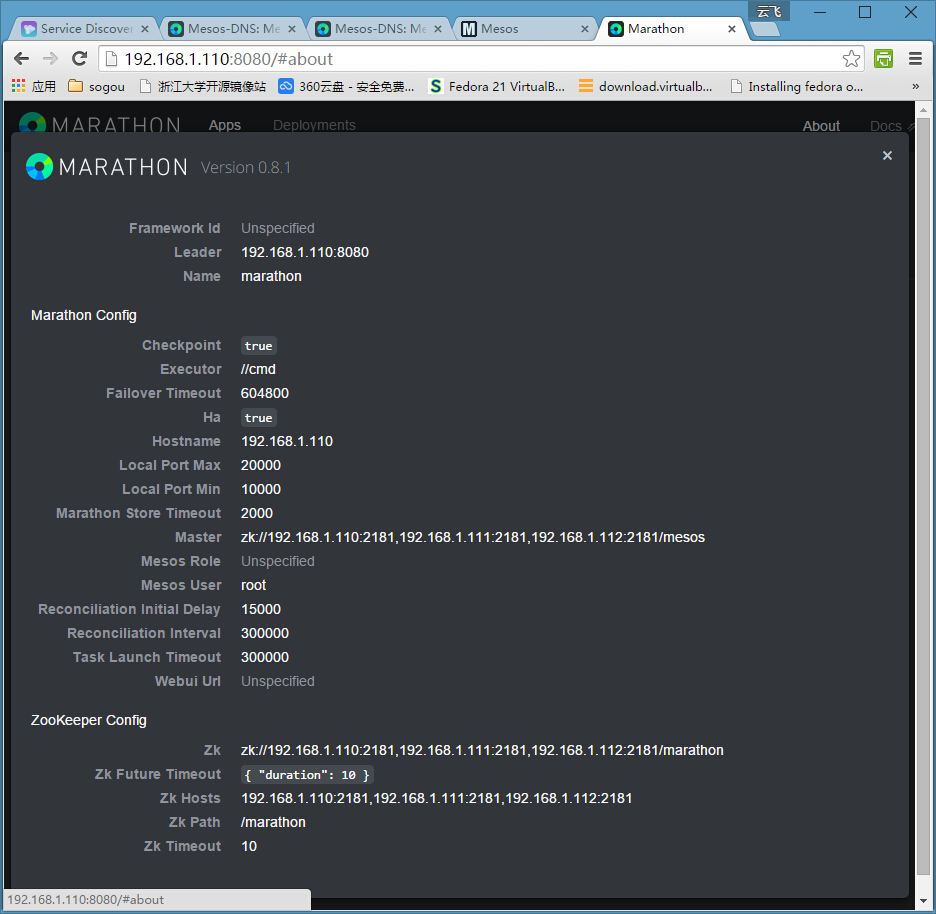Click the 云飞 user profile button
This screenshot has width=936, height=914.
(769, 11)
